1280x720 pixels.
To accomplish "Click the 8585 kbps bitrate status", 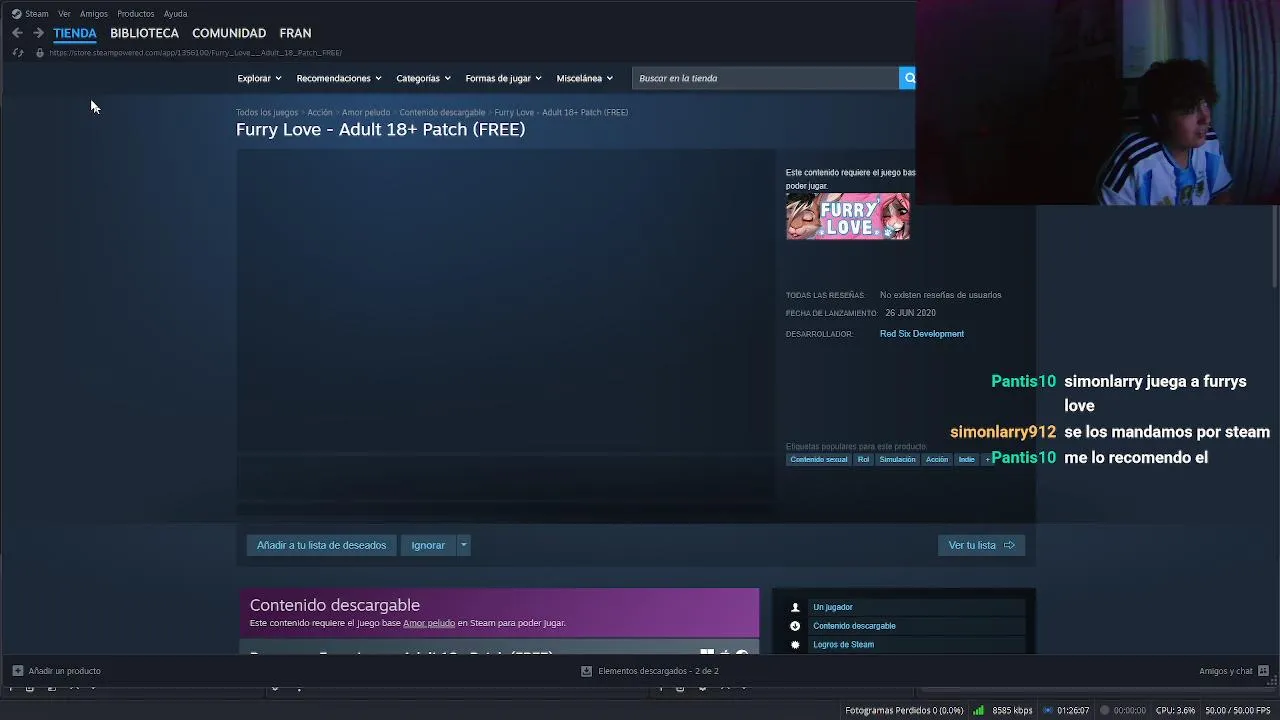I will (1013, 711).
